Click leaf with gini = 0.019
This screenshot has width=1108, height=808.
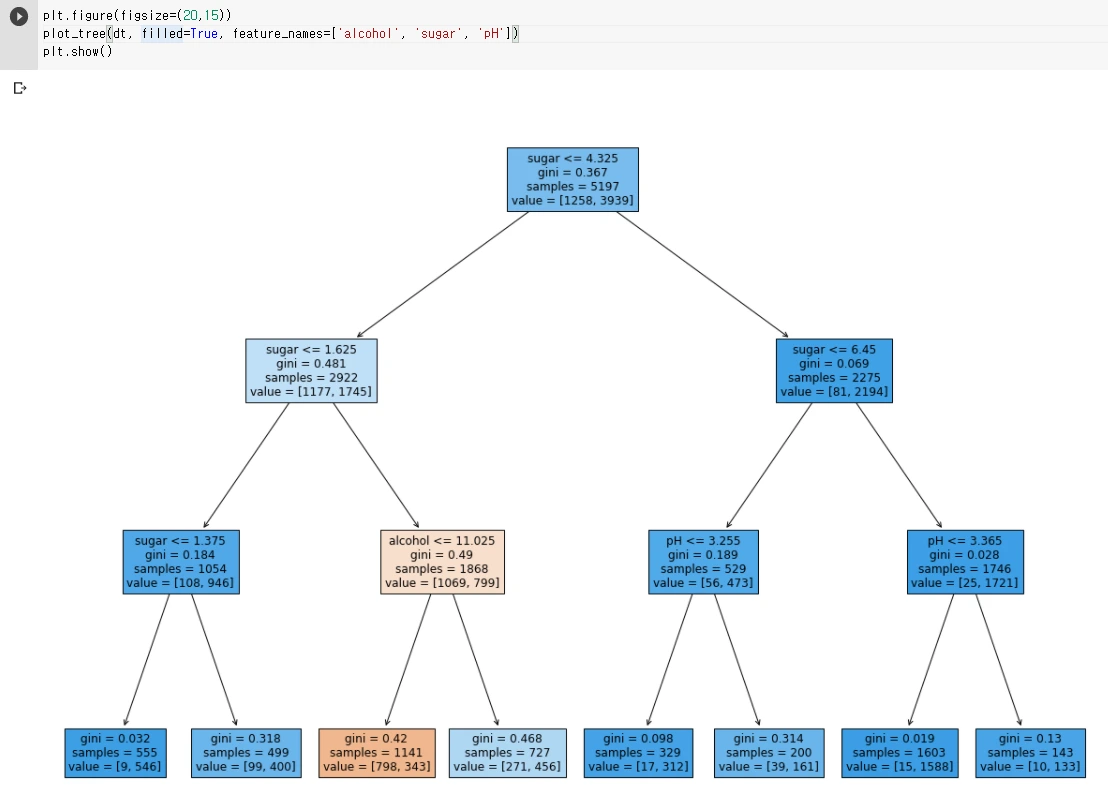coord(900,753)
